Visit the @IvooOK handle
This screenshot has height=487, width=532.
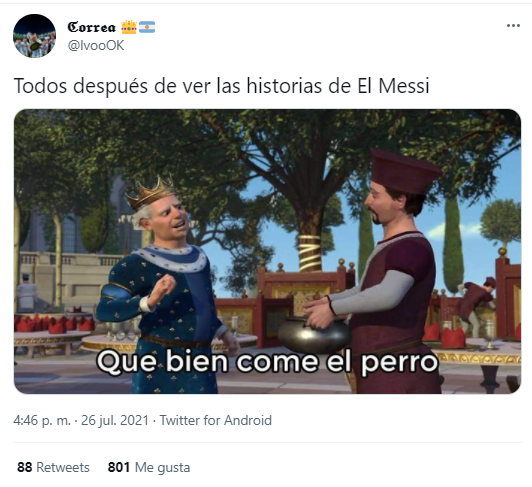click(96, 45)
